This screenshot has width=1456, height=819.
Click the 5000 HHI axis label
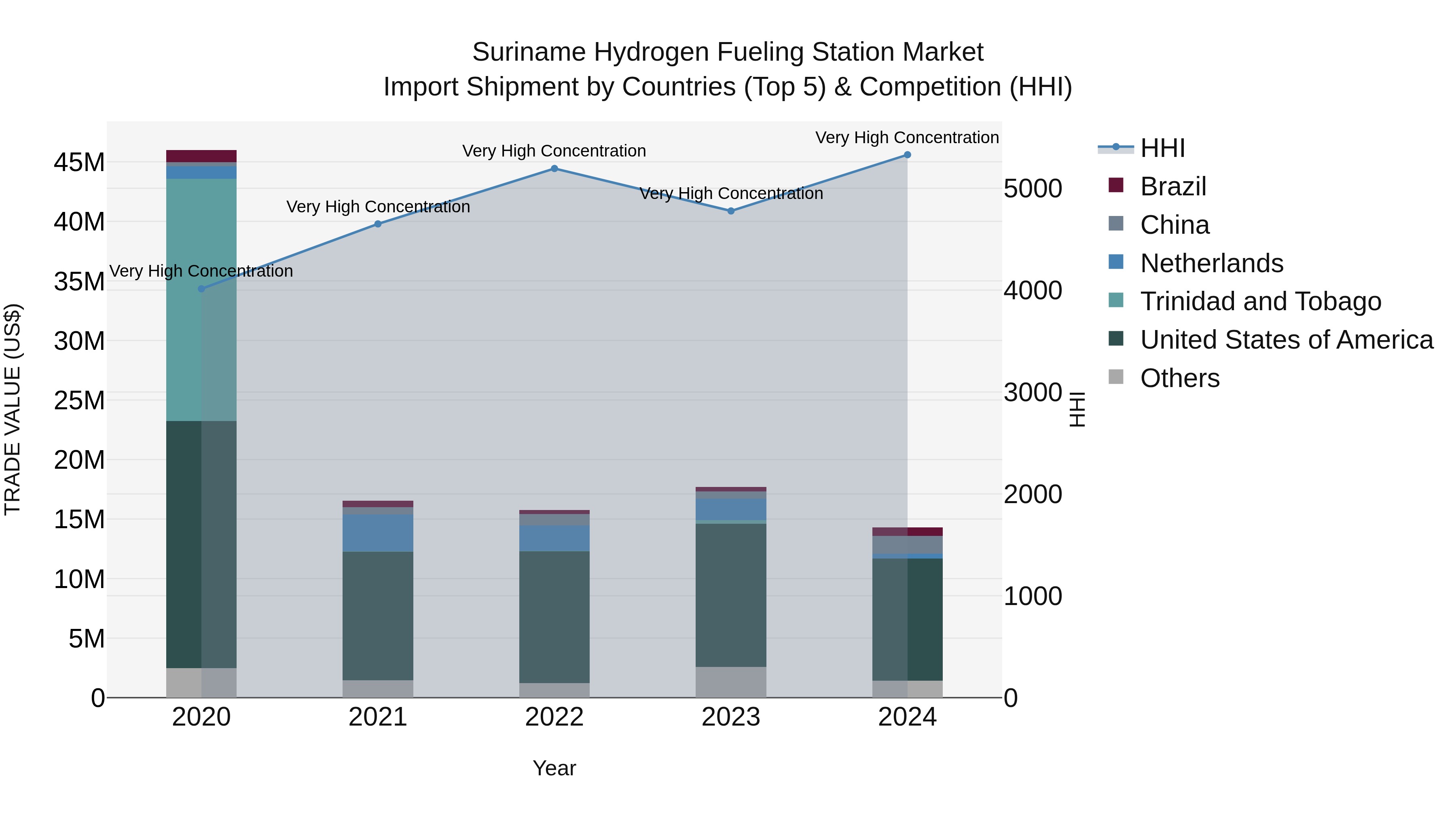tap(1033, 188)
